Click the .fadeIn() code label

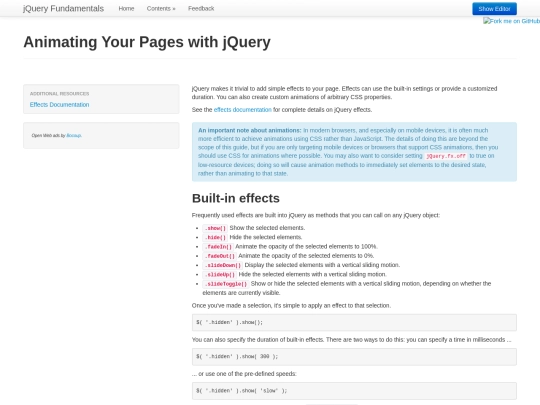tap(218, 247)
